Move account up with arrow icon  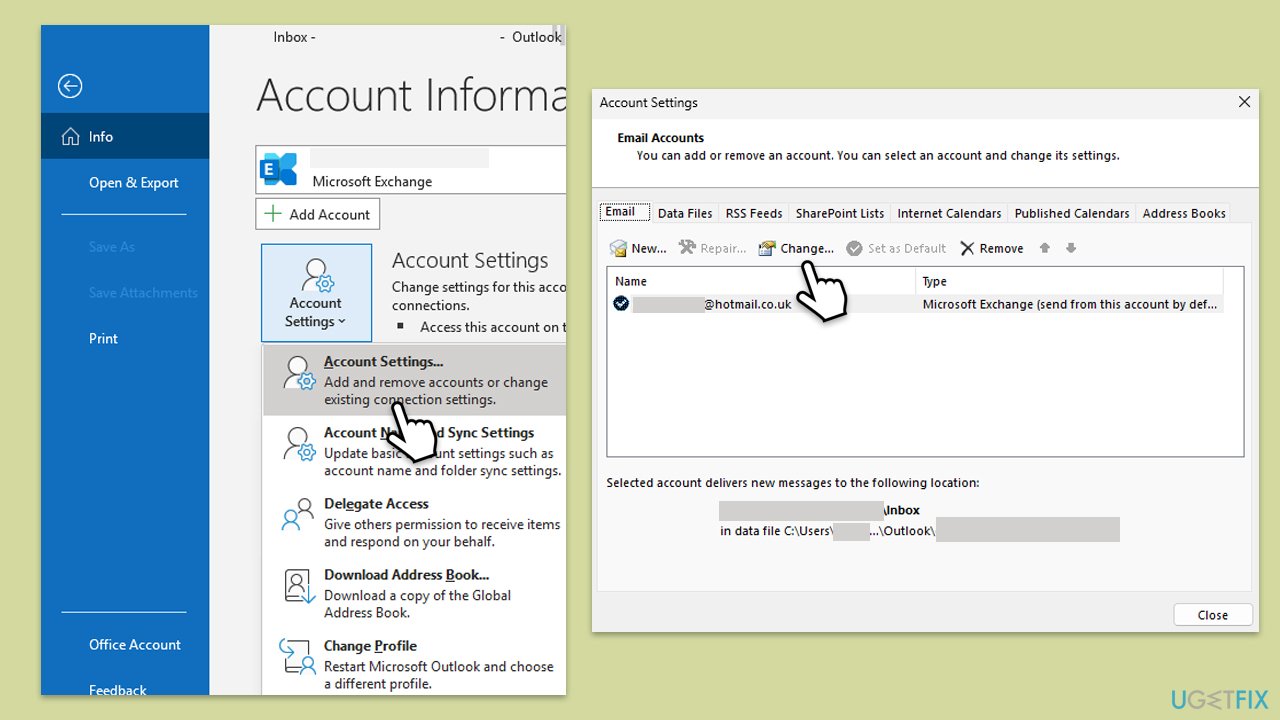(1045, 248)
